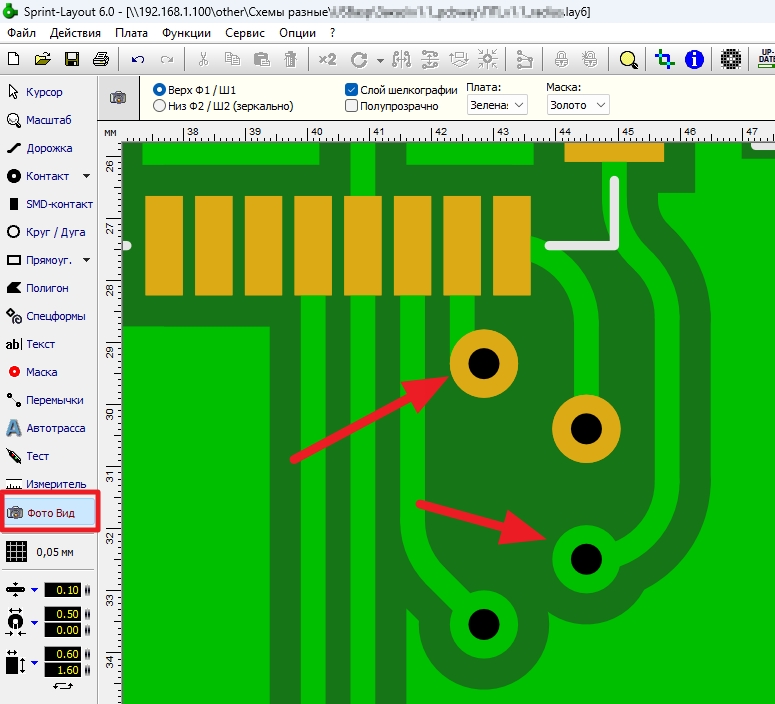This screenshot has height=704, width=775.
Task: Click the snap to grid icon
Action: pos(488,59)
